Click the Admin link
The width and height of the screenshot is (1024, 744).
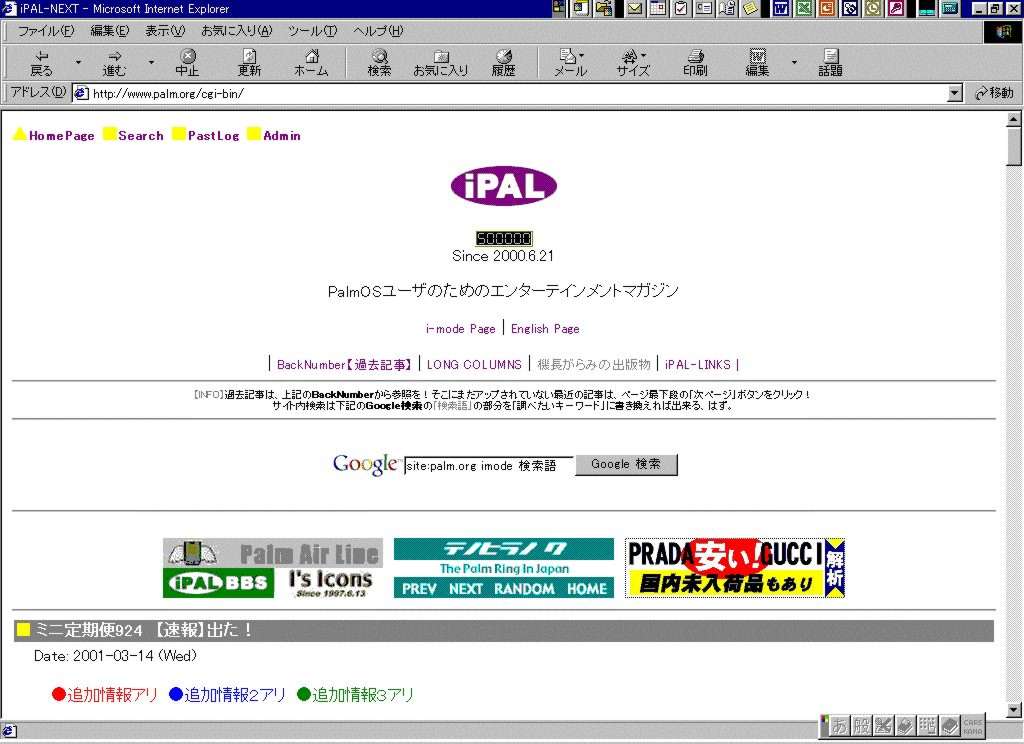pos(282,136)
